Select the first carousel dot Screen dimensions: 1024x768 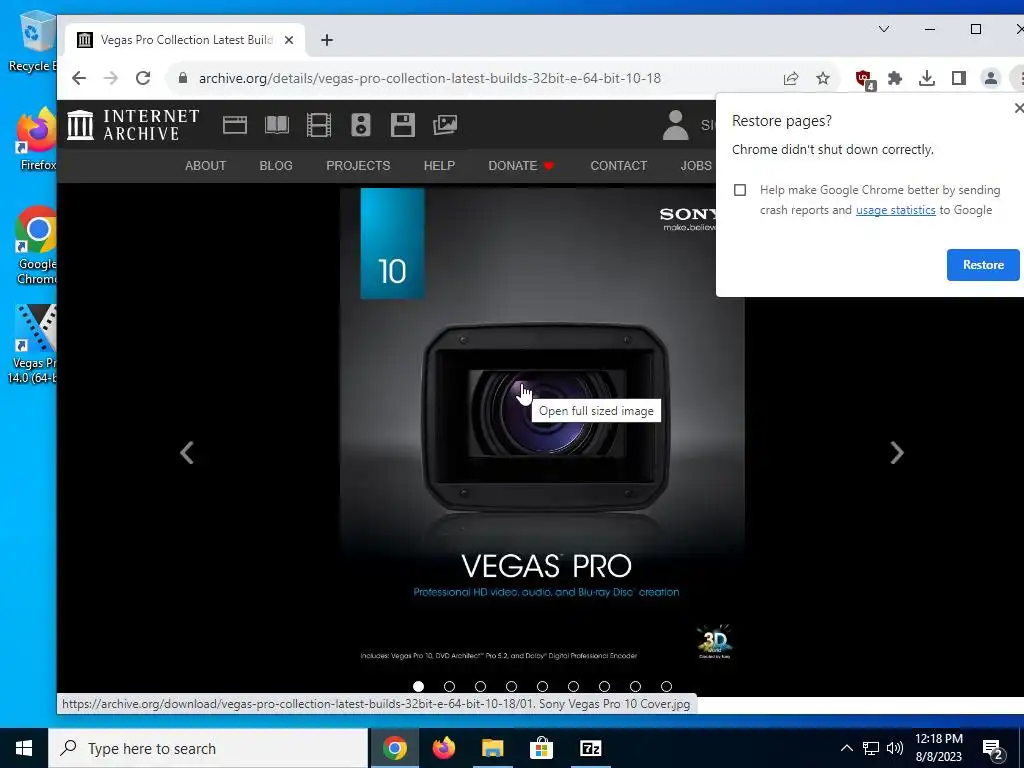(x=419, y=686)
